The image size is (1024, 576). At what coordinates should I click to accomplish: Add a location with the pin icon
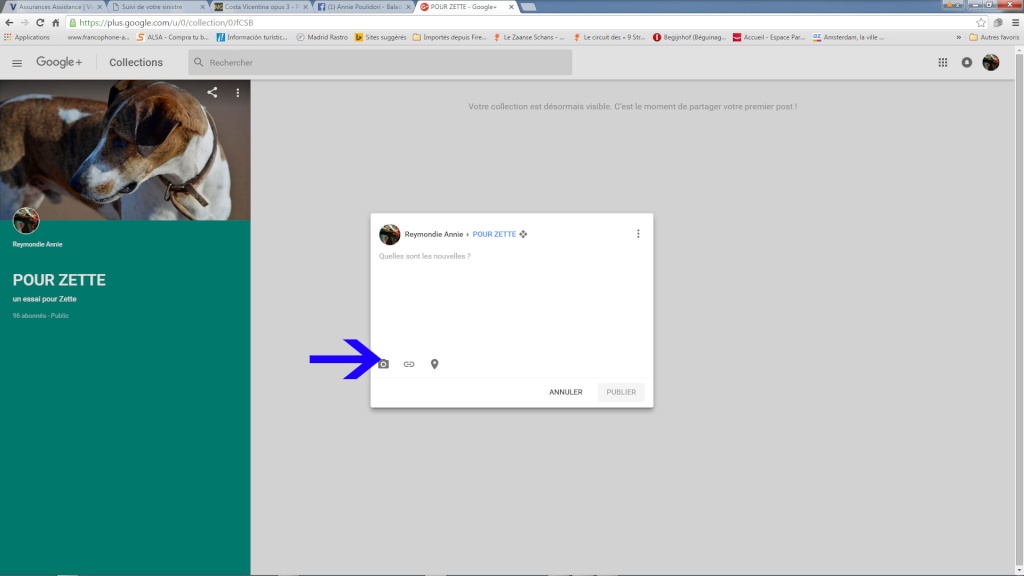(x=434, y=364)
